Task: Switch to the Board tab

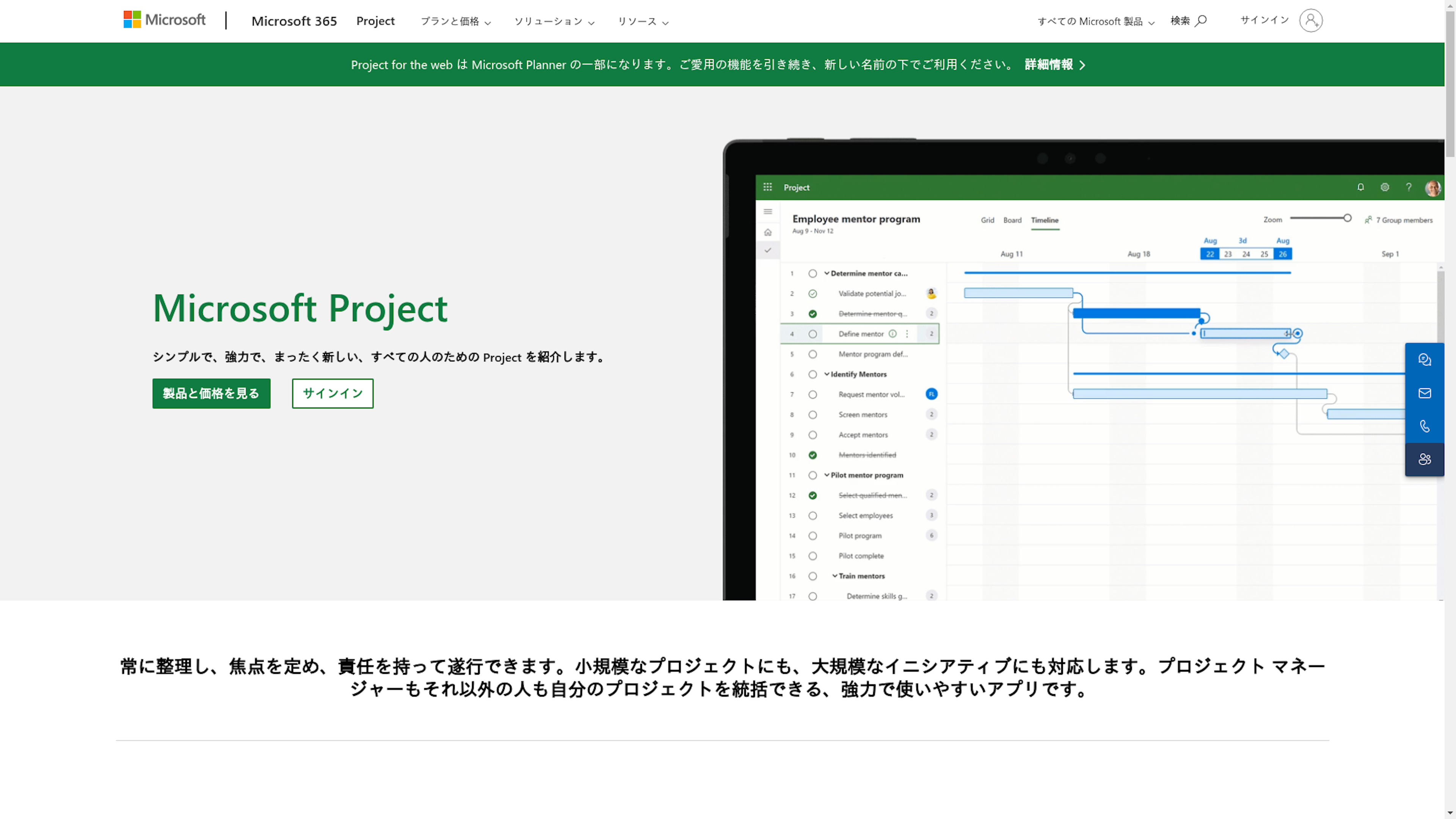Action: pyautogui.click(x=1012, y=220)
